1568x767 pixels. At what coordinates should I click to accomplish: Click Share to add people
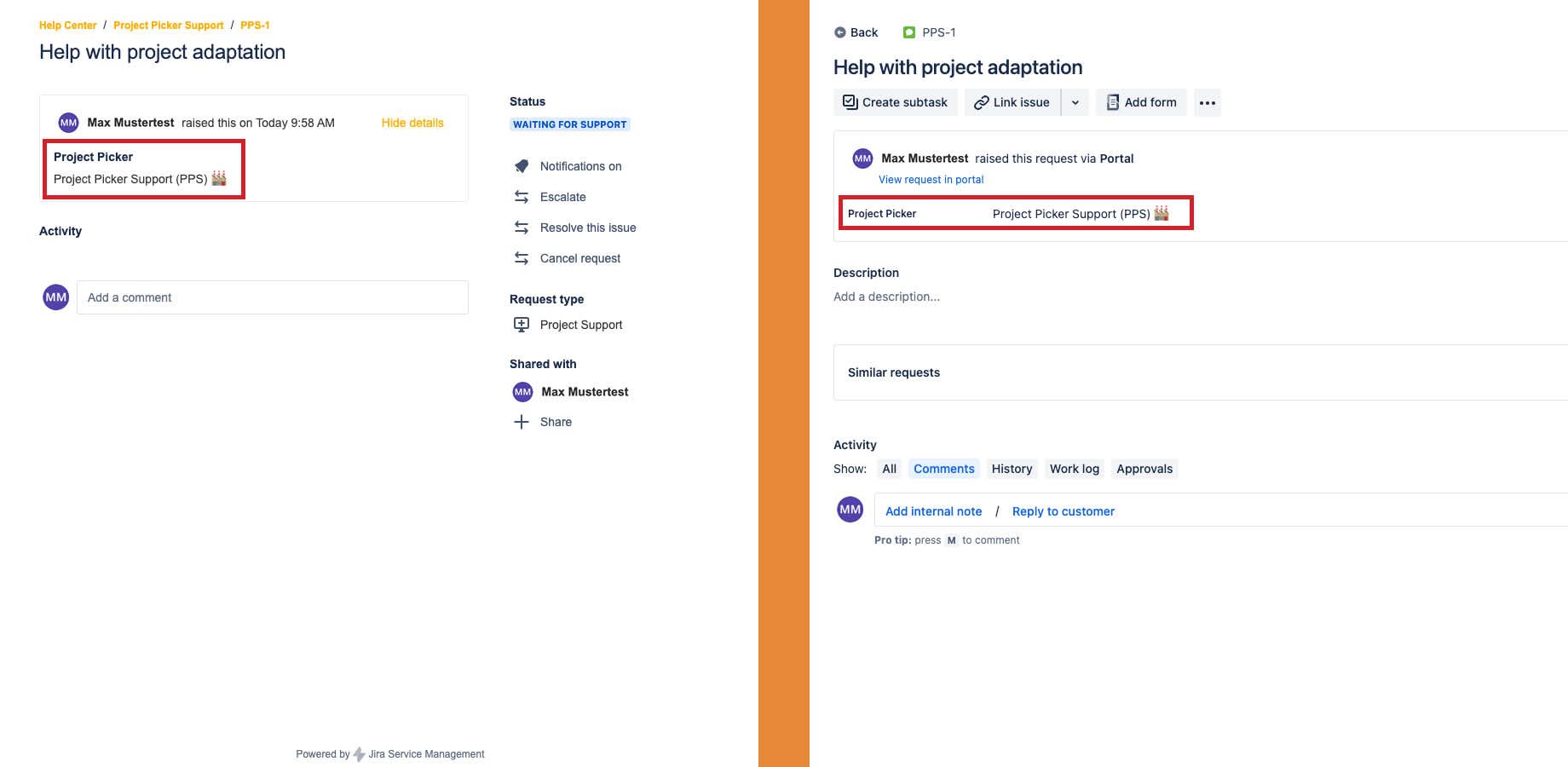coord(556,422)
